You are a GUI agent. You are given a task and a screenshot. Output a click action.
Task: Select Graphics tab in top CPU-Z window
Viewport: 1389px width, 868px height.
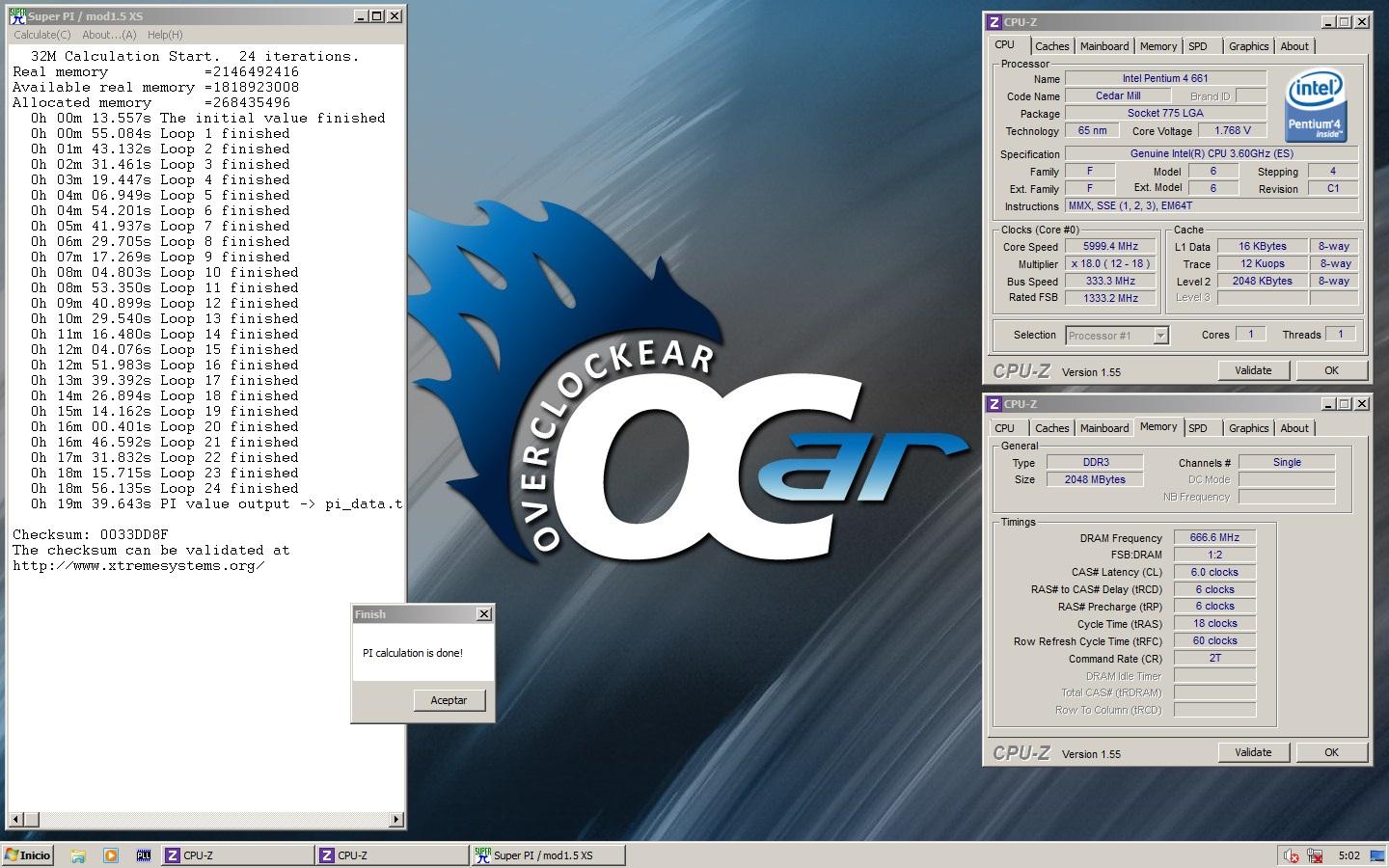pyautogui.click(x=1249, y=46)
